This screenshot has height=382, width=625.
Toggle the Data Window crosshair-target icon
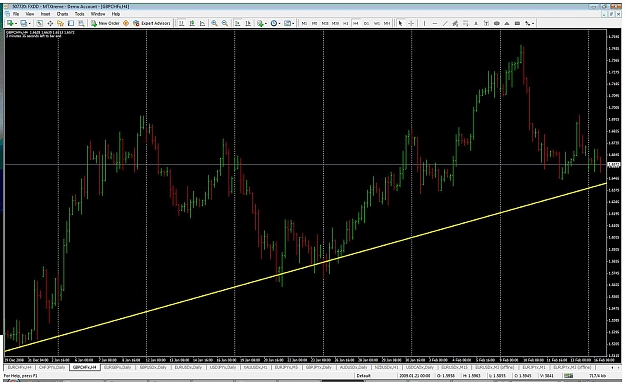pyautogui.click(x=50, y=23)
